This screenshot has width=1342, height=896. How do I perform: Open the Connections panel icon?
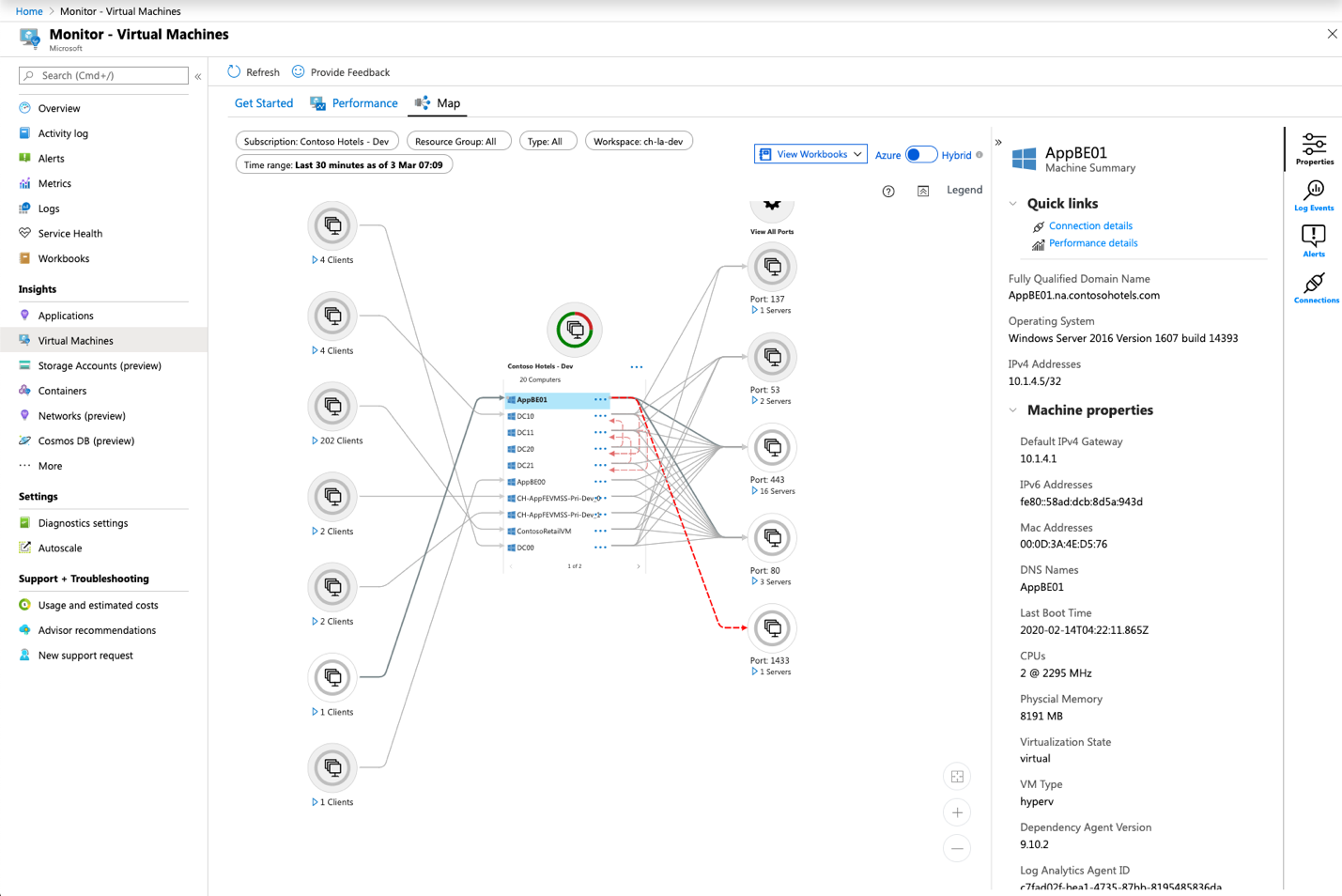tap(1315, 287)
